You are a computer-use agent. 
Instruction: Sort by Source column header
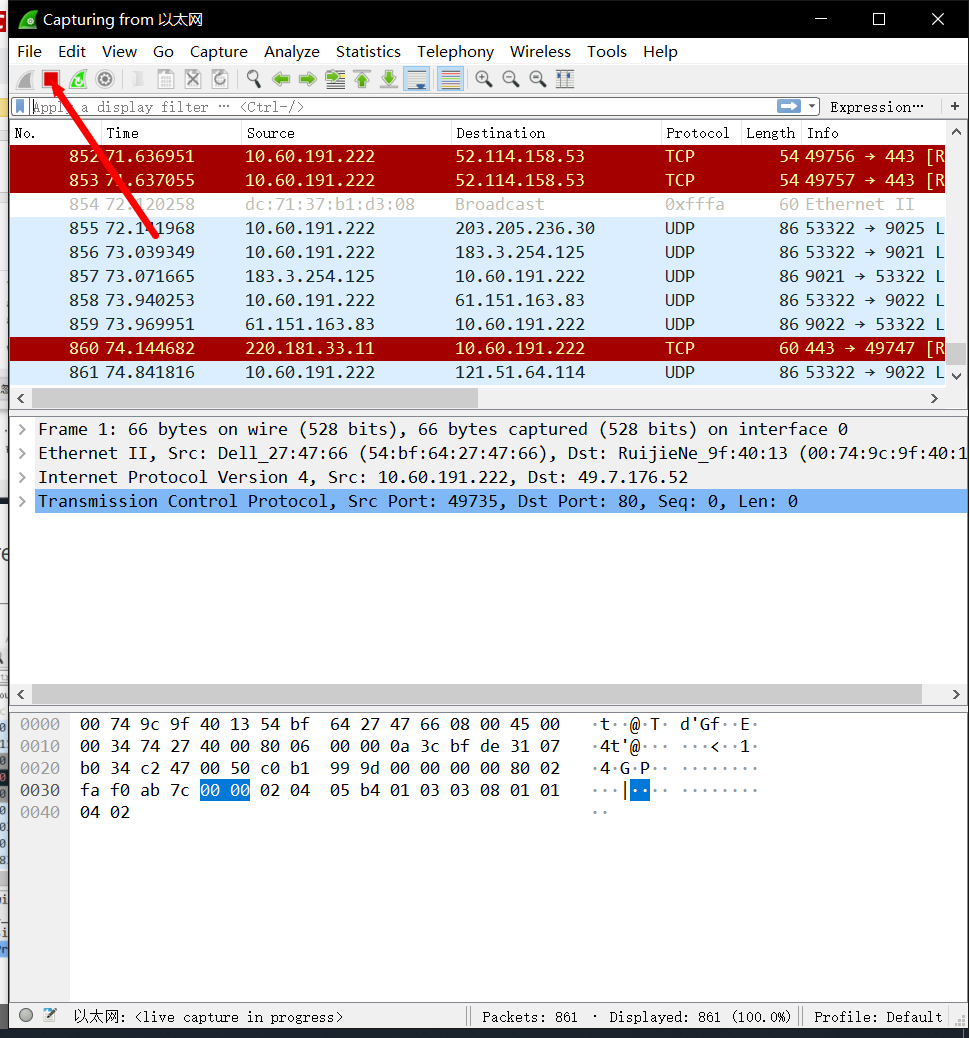point(346,133)
